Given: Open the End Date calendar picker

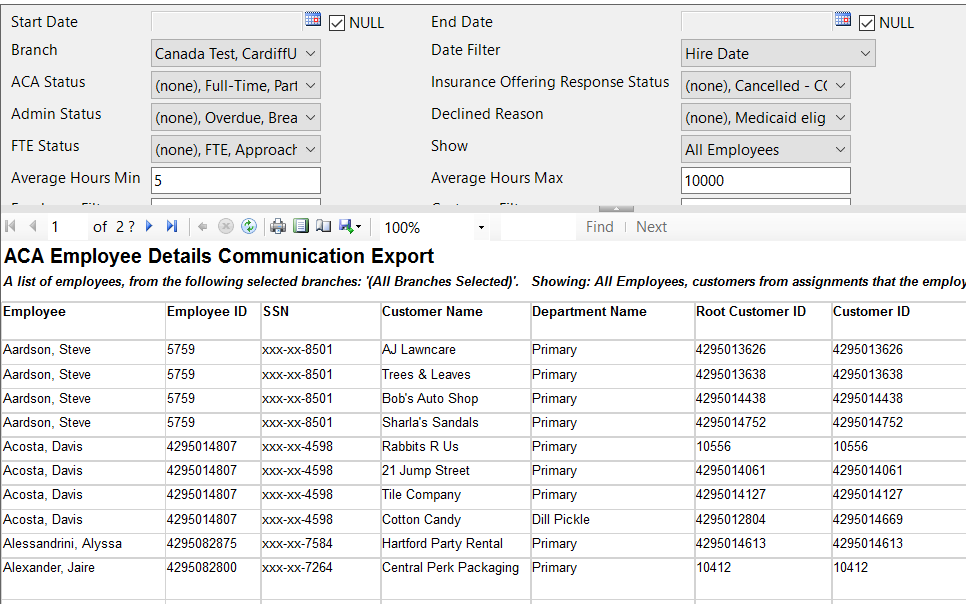Looking at the screenshot, I should 843,19.
